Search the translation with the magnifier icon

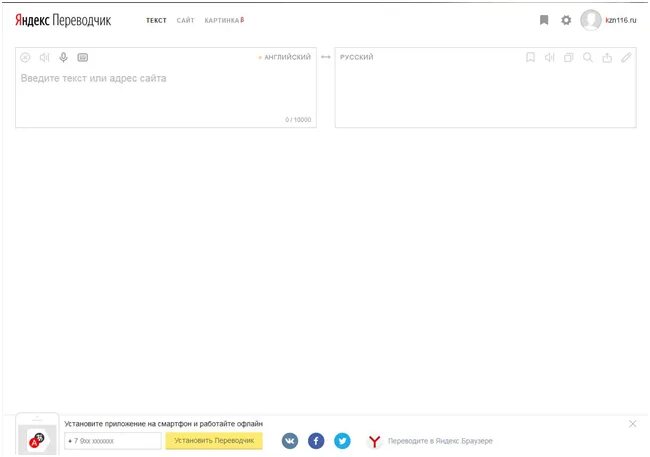click(x=588, y=57)
